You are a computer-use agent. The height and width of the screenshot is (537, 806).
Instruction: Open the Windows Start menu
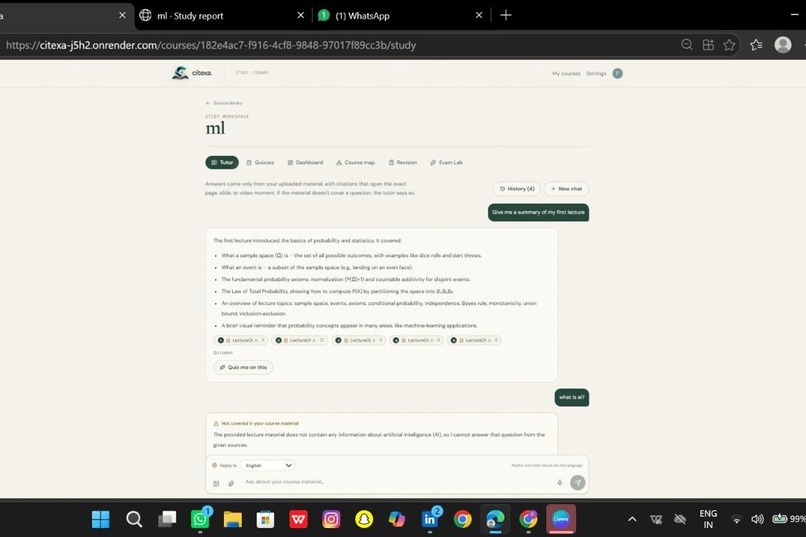coord(101,520)
